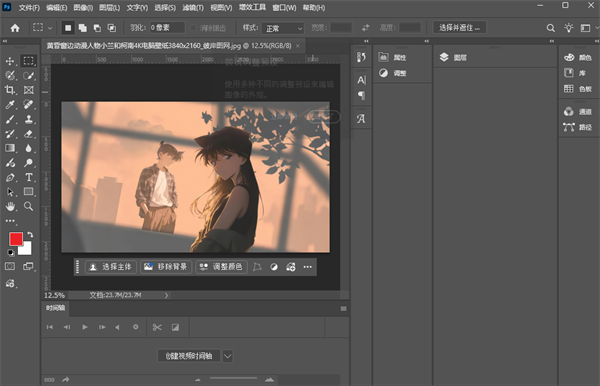Pick the red foreground color swatch
This screenshot has height=386, width=600.
coord(16,239)
